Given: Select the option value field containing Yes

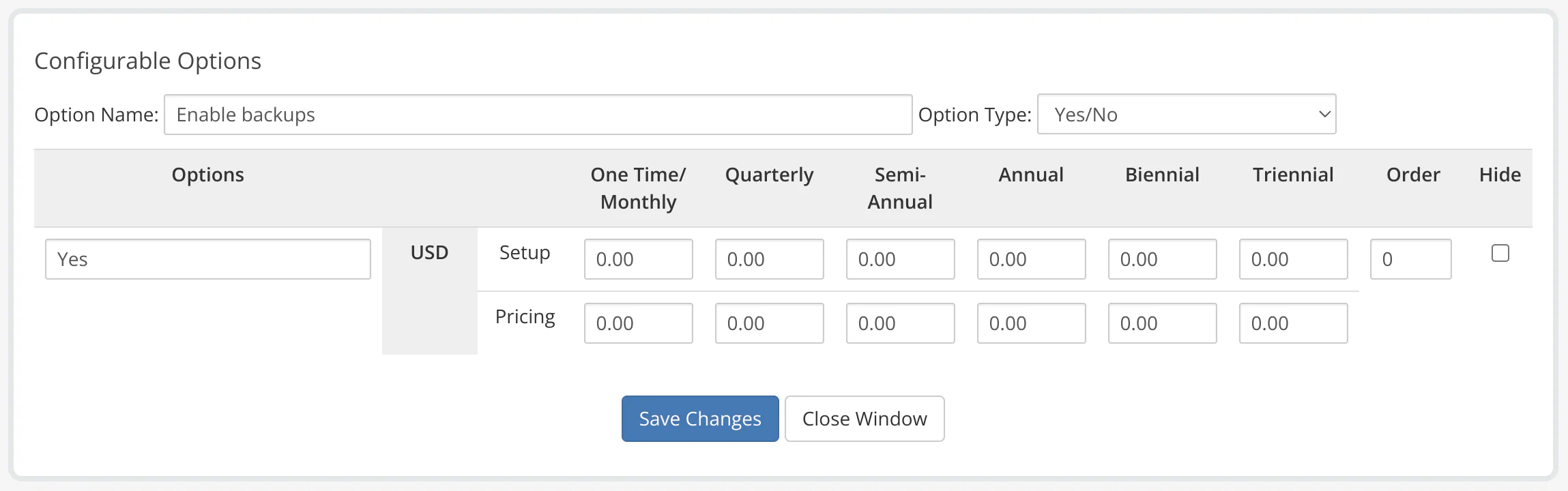Looking at the screenshot, I should 207,259.
